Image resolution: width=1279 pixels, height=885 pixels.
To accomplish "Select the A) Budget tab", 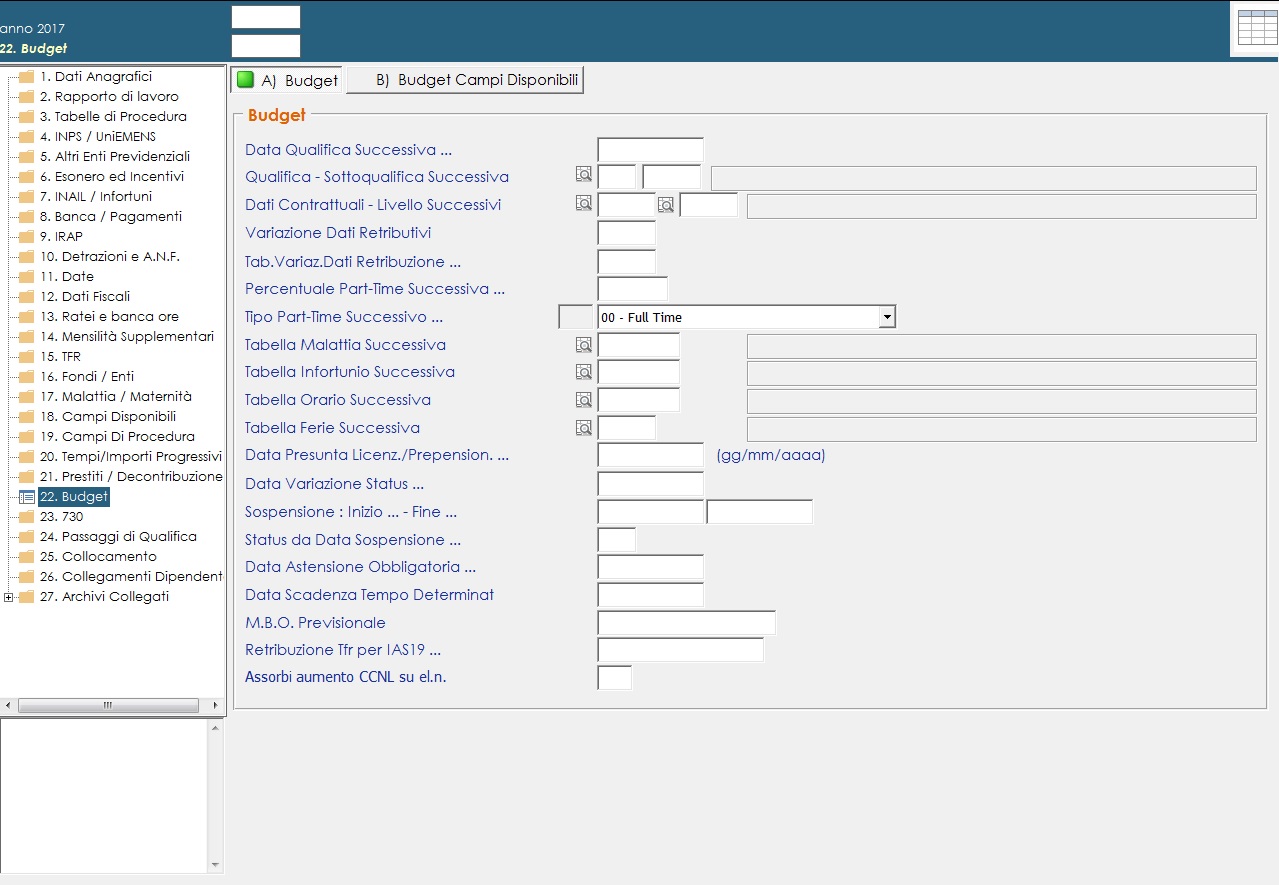I will click(288, 81).
